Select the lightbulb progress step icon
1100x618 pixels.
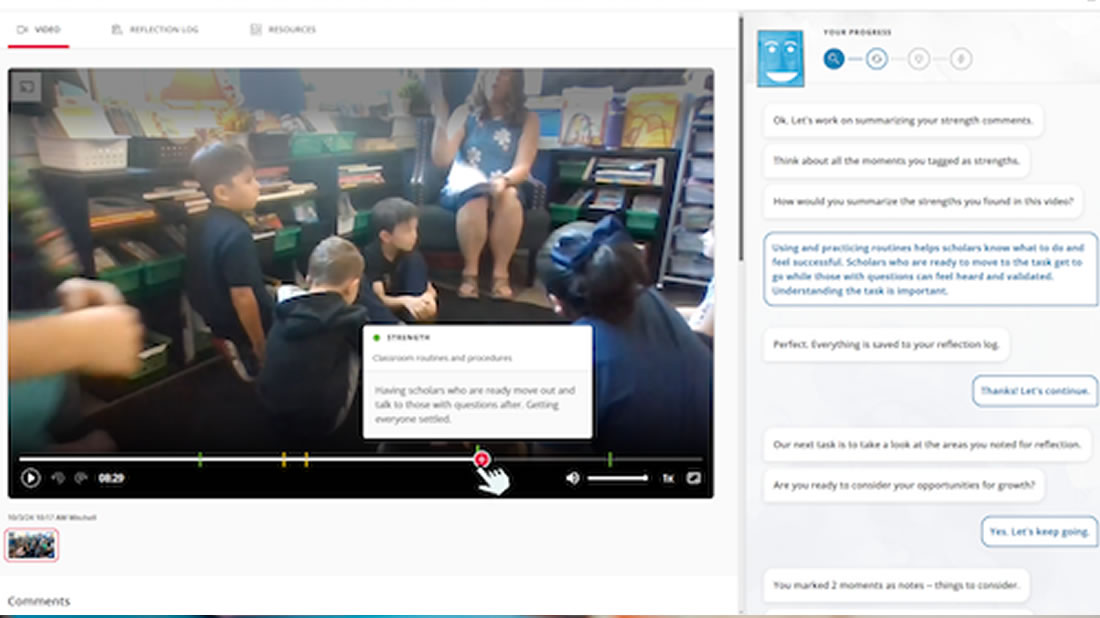pos(919,60)
